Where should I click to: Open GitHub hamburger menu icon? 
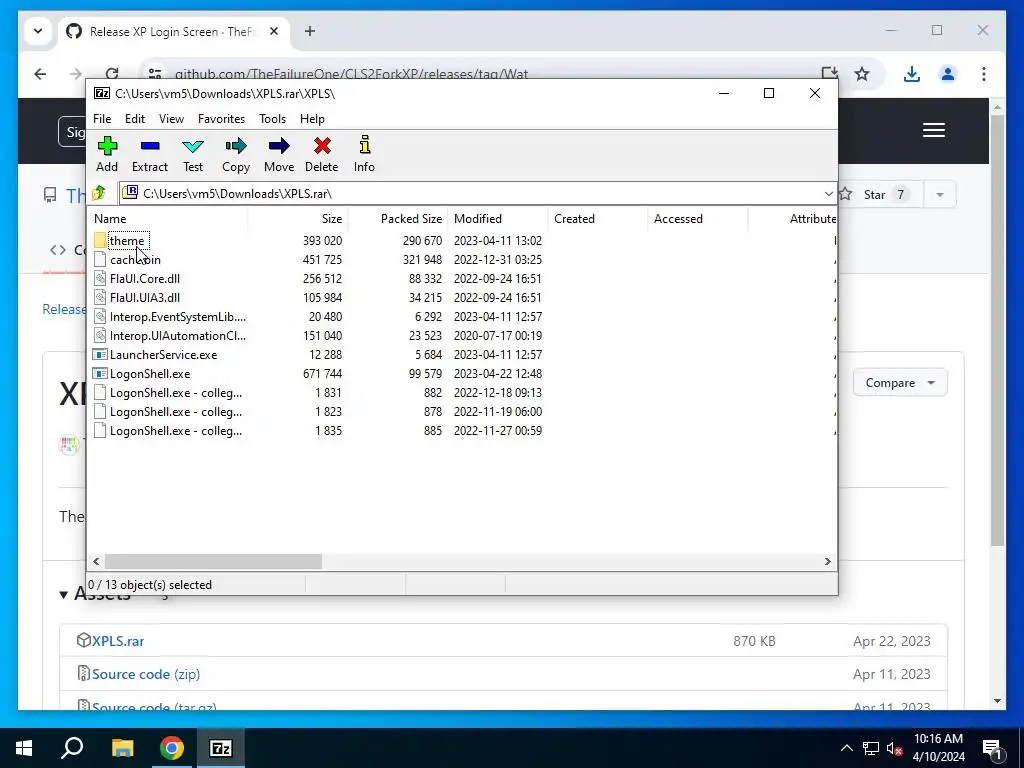(x=934, y=130)
